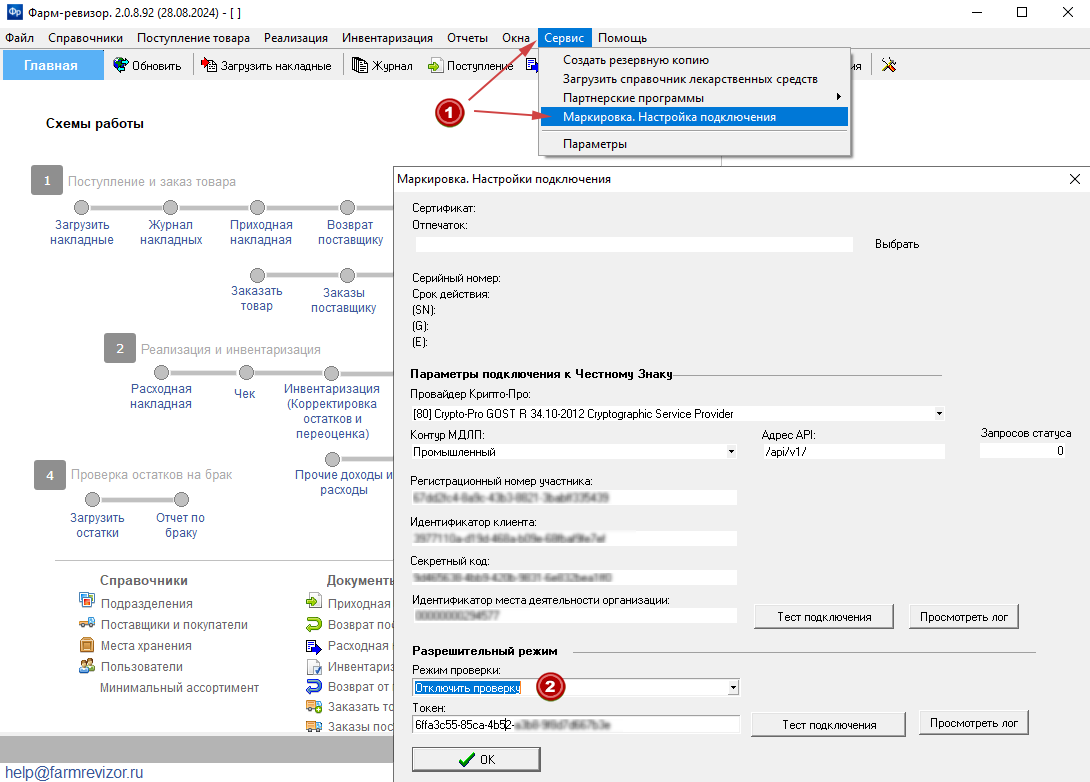Click the Идентификатор клиента field
The image size is (1090, 782).
574,538
